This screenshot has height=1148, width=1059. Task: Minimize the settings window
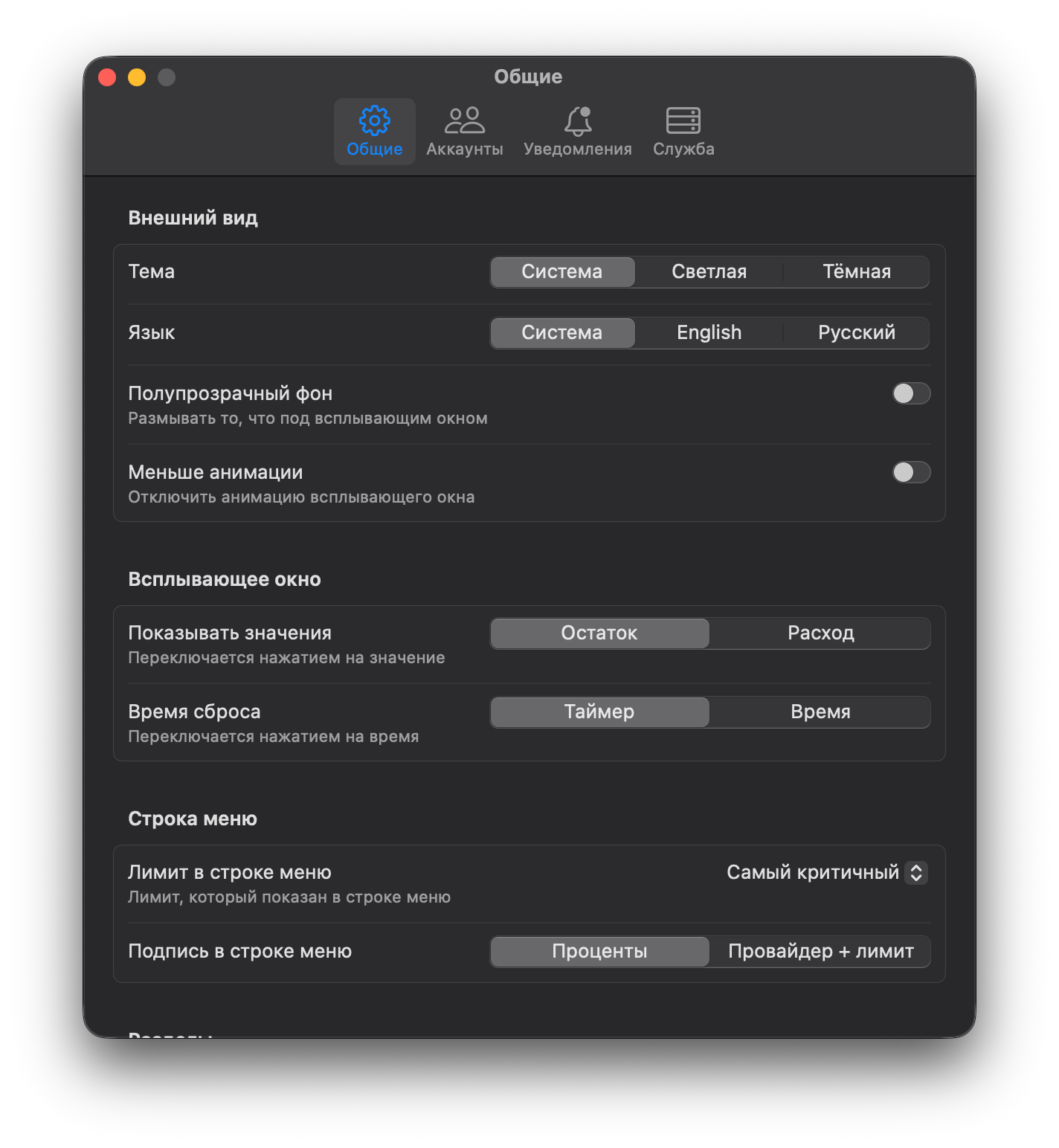pyautogui.click(x=137, y=77)
